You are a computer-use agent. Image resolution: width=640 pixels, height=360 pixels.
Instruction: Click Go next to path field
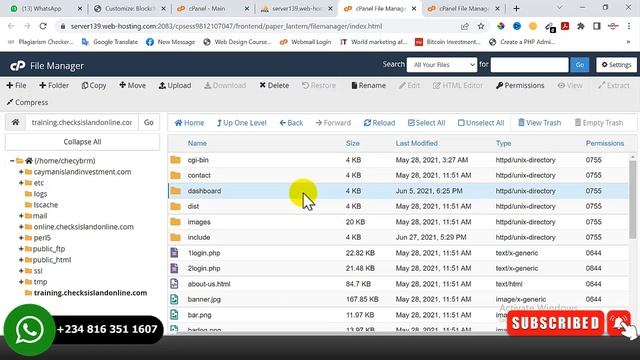point(149,122)
